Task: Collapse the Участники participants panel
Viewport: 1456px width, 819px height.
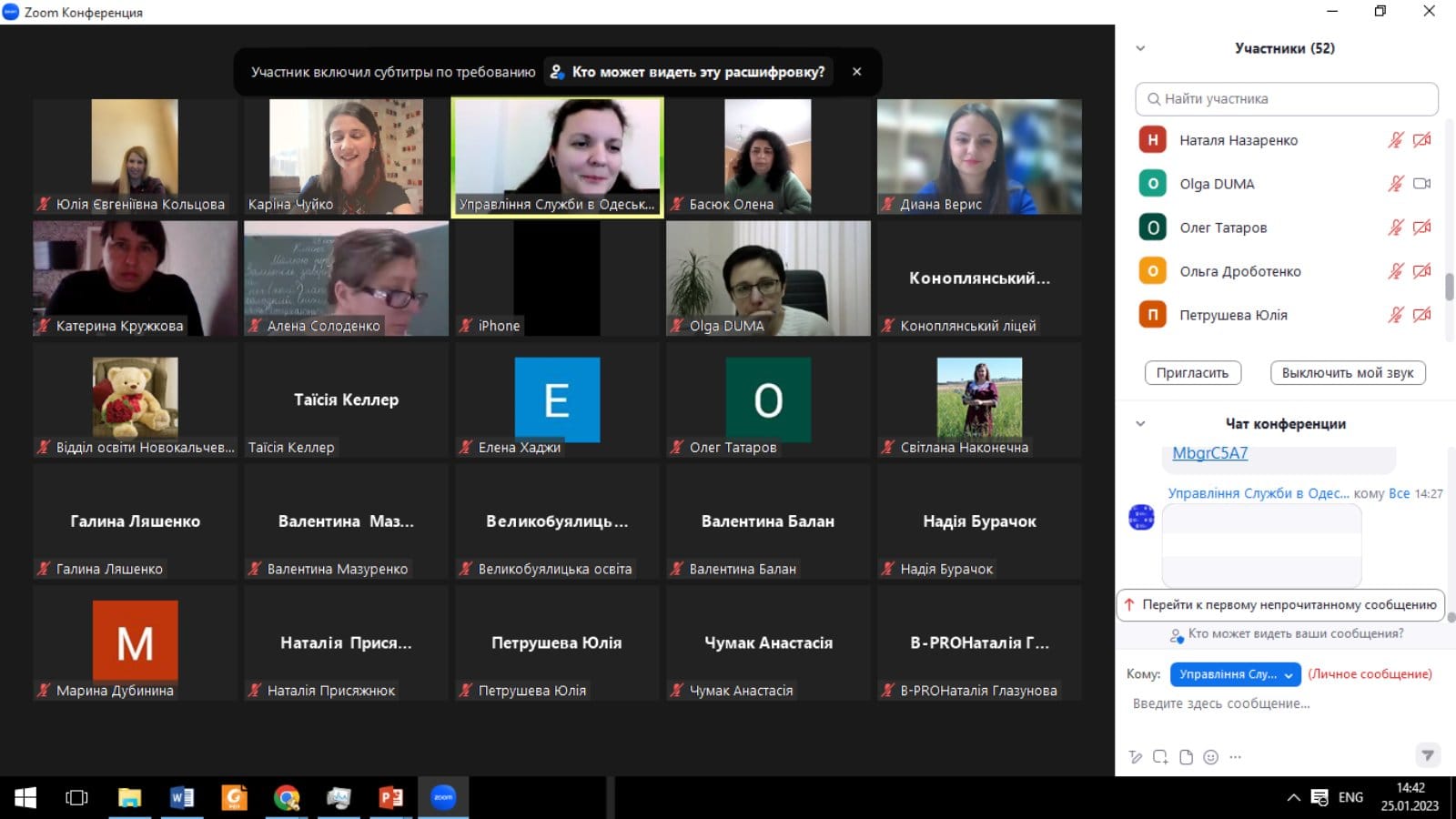Action: coord(1140,48)
